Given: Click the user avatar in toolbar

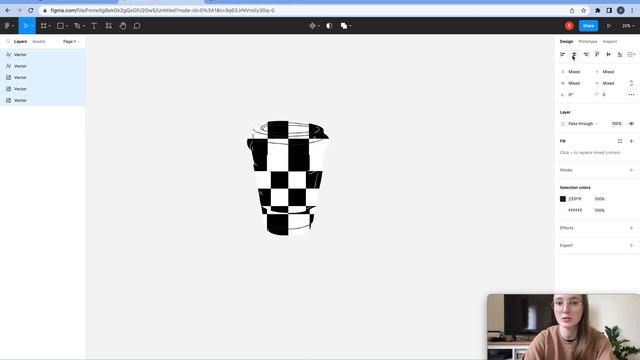Looking at the screenshot, I should (x=569, y=26).
